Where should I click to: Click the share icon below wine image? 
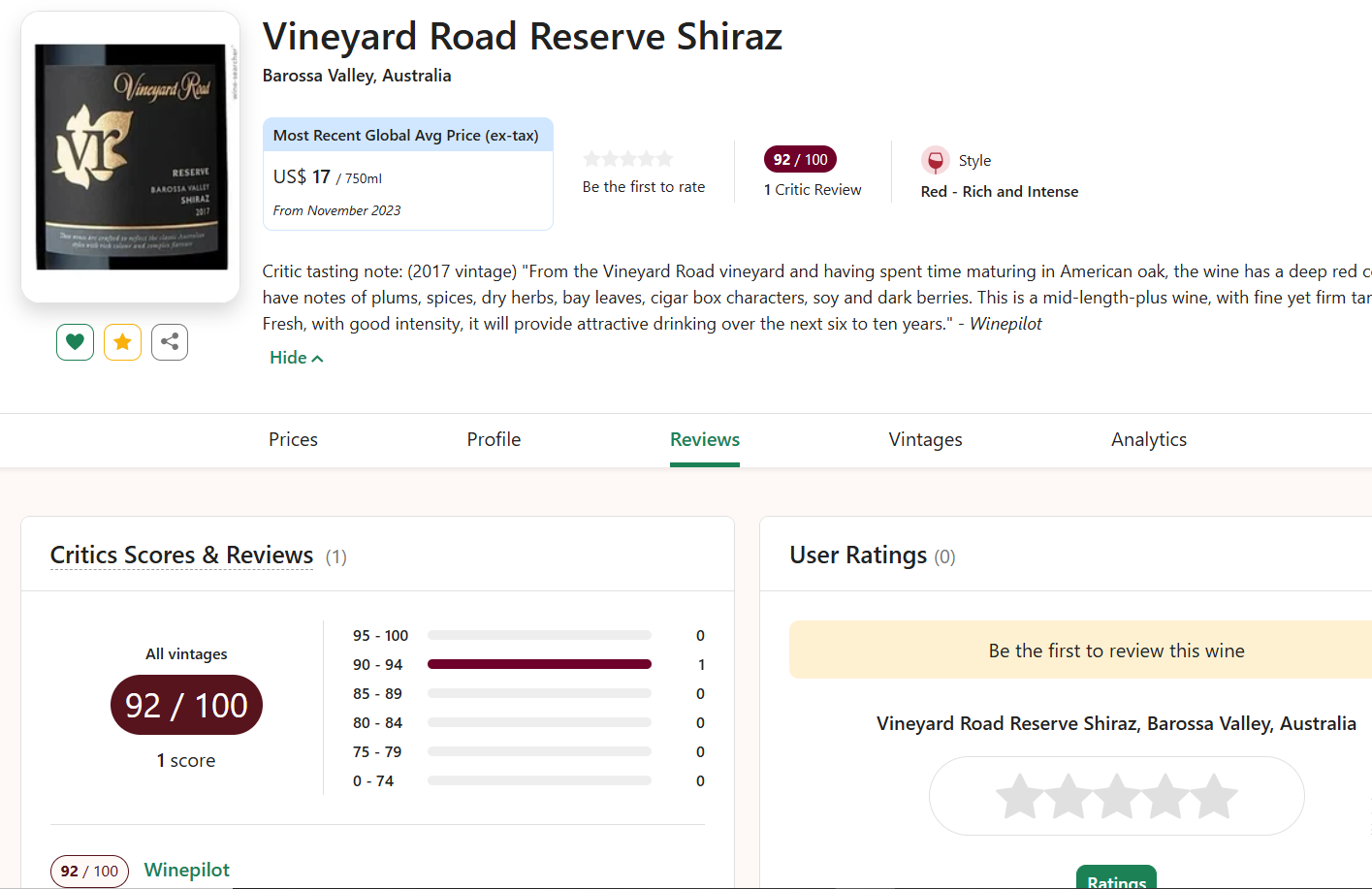coord(170,342)
